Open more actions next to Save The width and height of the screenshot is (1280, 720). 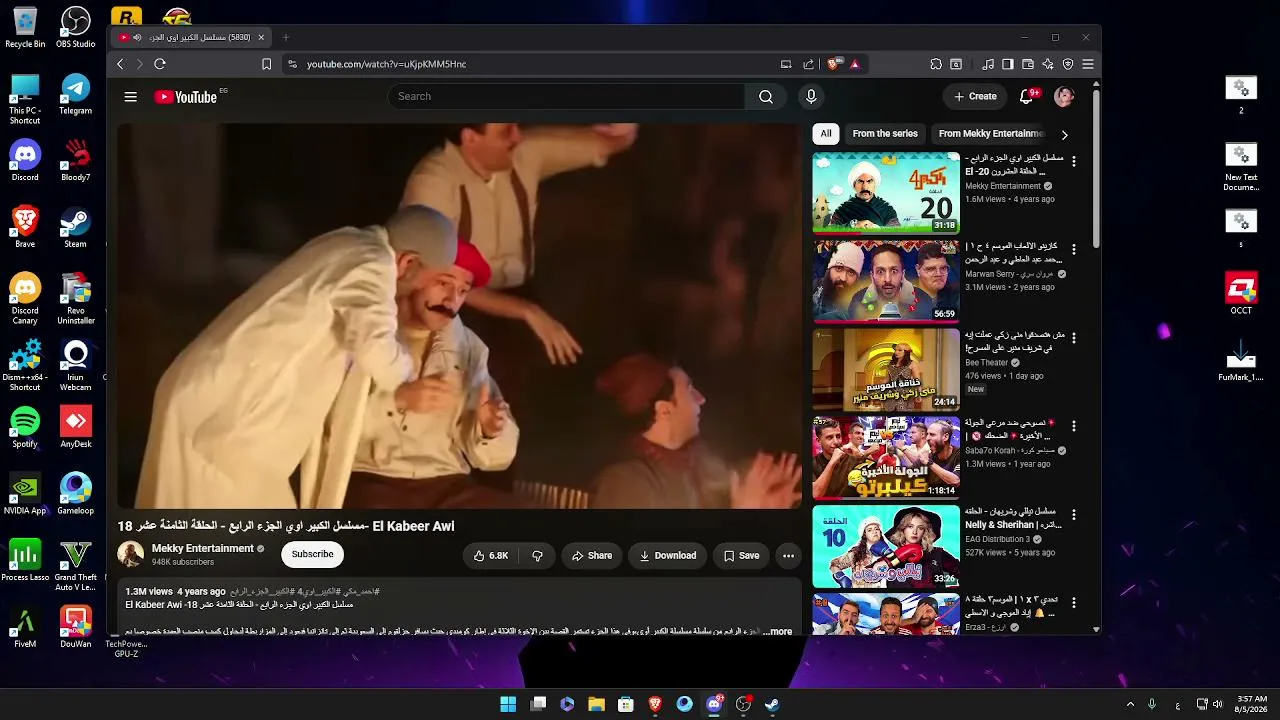point(788,556)
